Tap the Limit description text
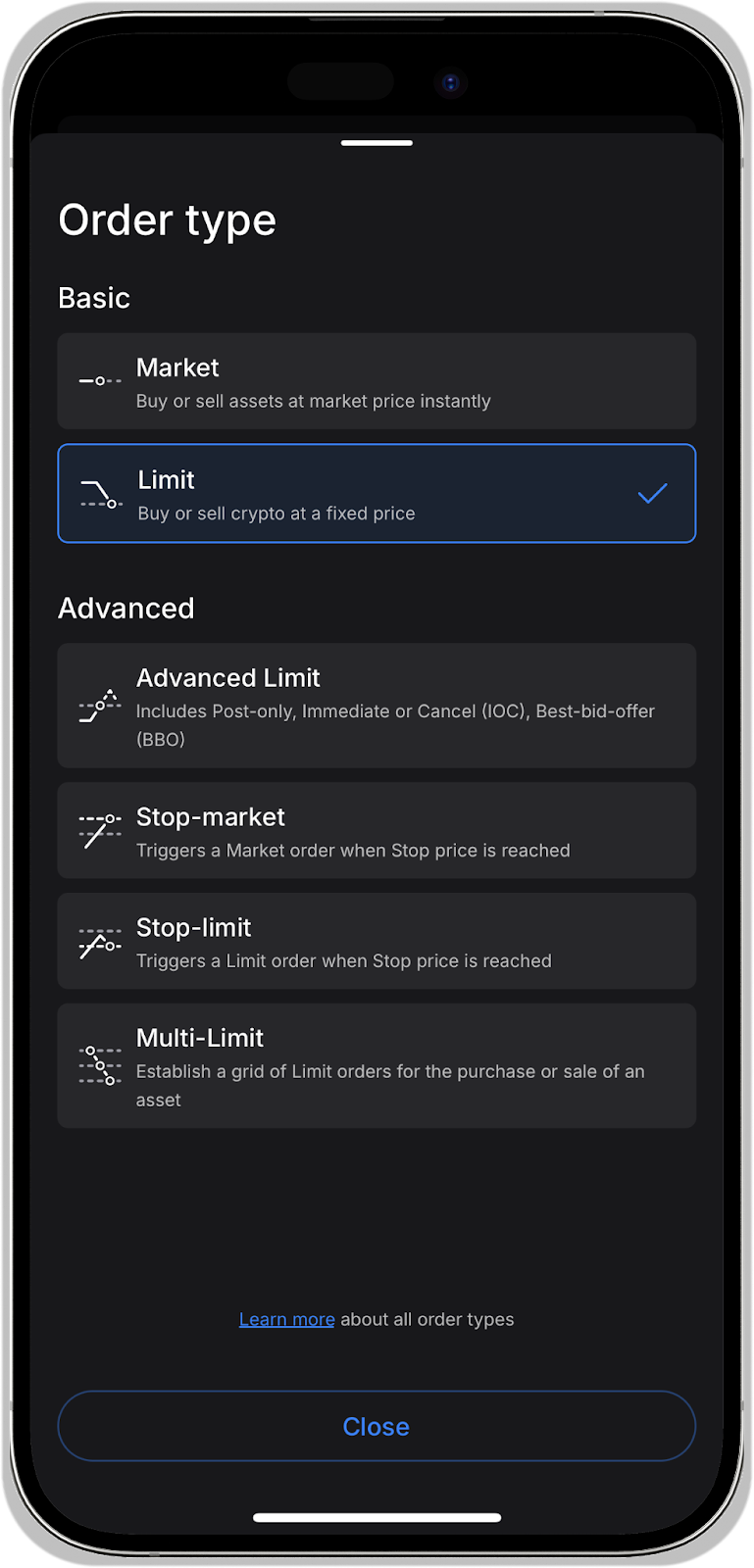This screenshot has height=1568, width=754. pos(276,514)
